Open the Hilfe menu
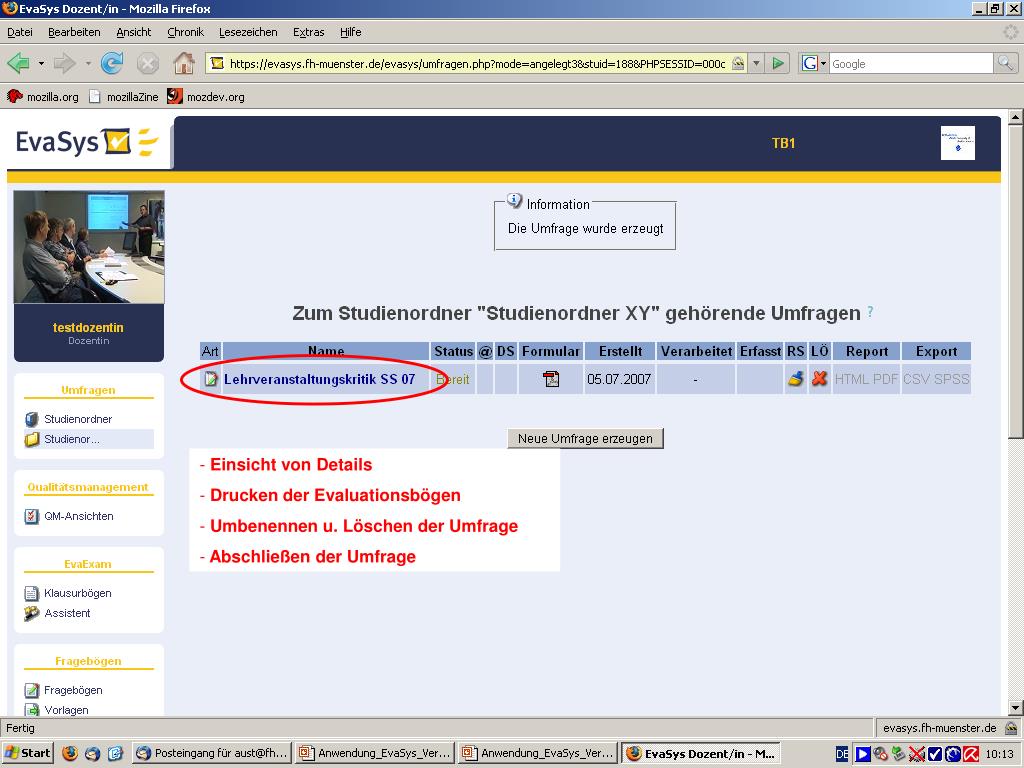 point(351,32)
